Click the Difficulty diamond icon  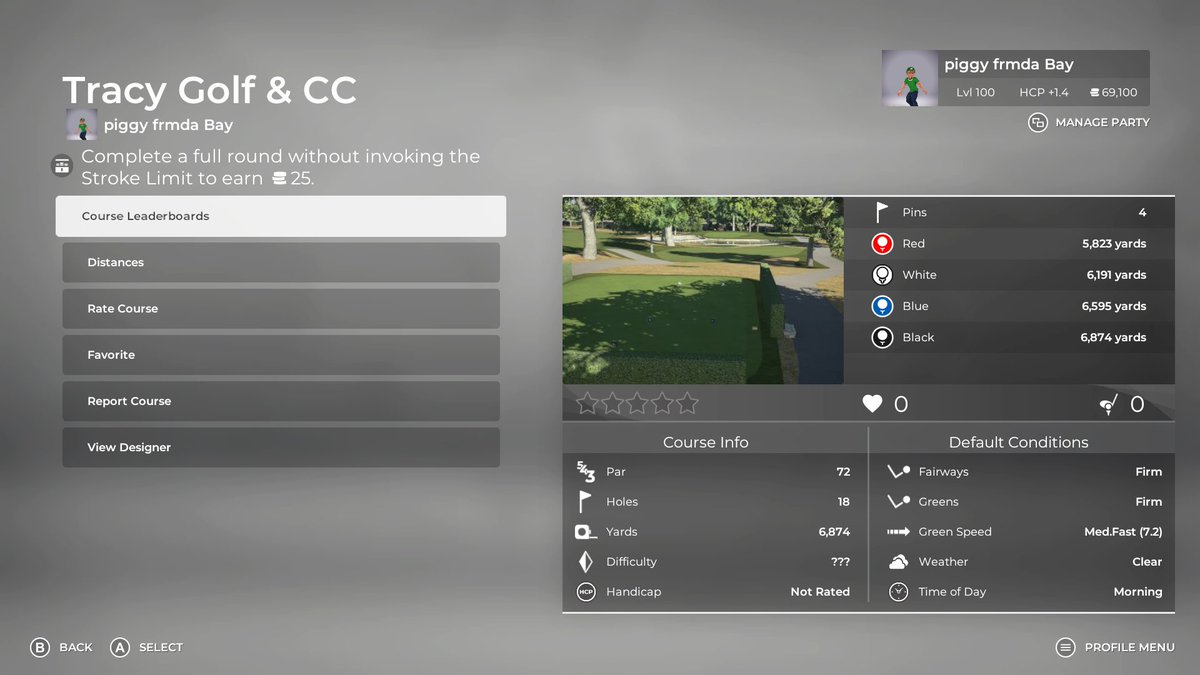(586, 562)
